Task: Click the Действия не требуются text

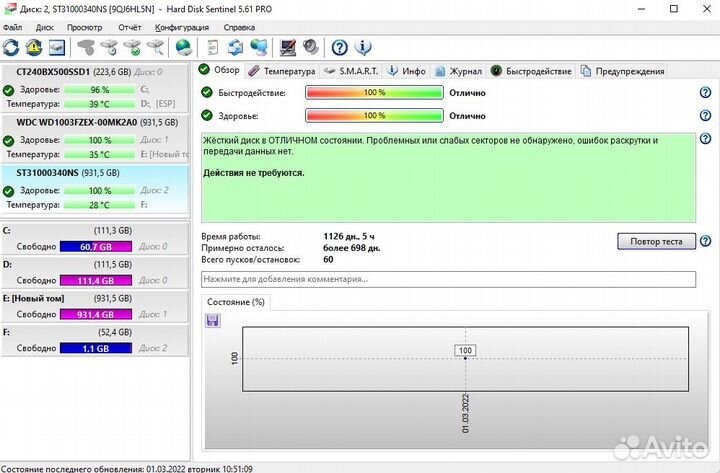Action: (x=254, y=173)
